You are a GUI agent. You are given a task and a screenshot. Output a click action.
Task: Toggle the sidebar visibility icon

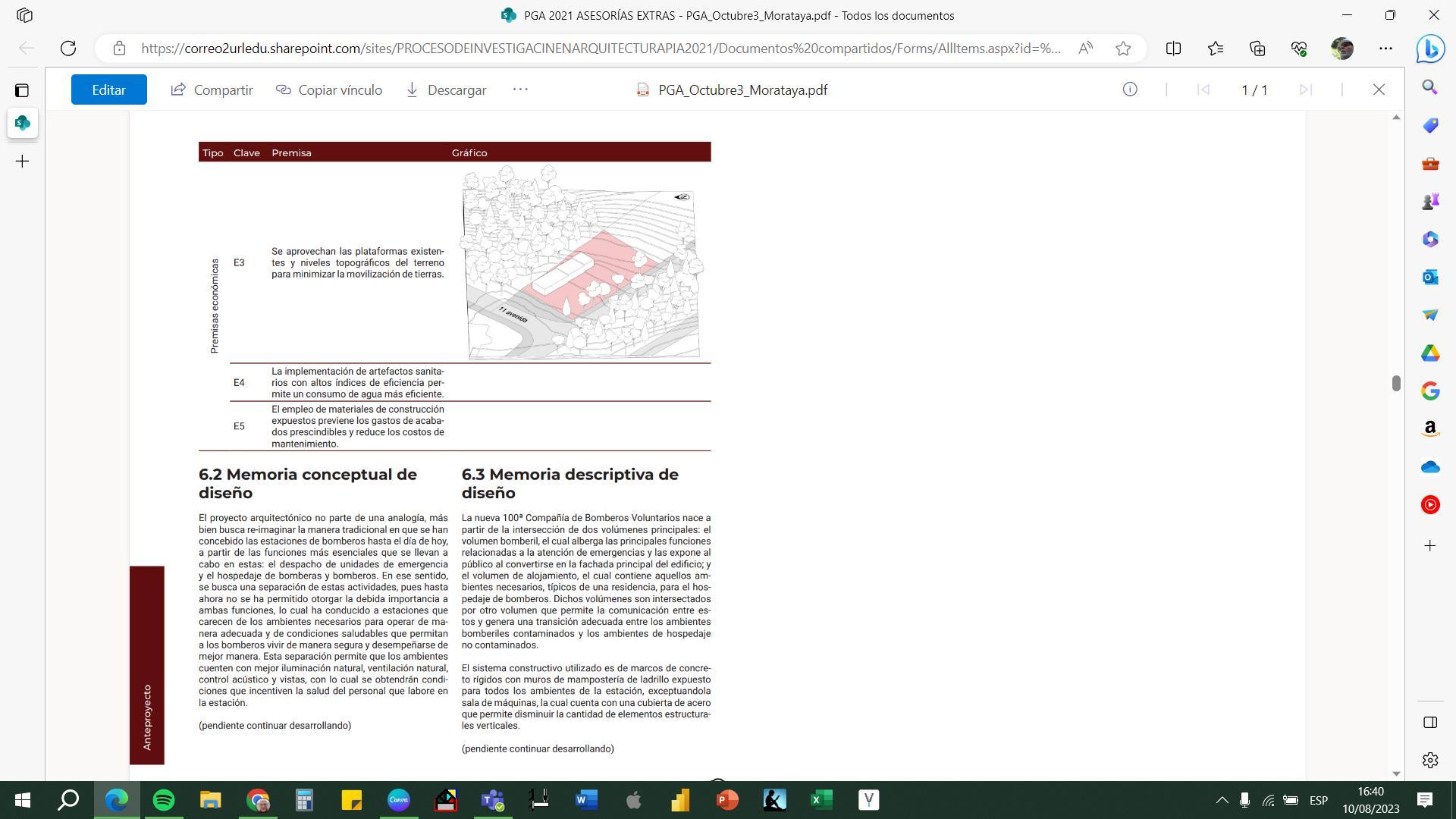(x=1430, y=722)
